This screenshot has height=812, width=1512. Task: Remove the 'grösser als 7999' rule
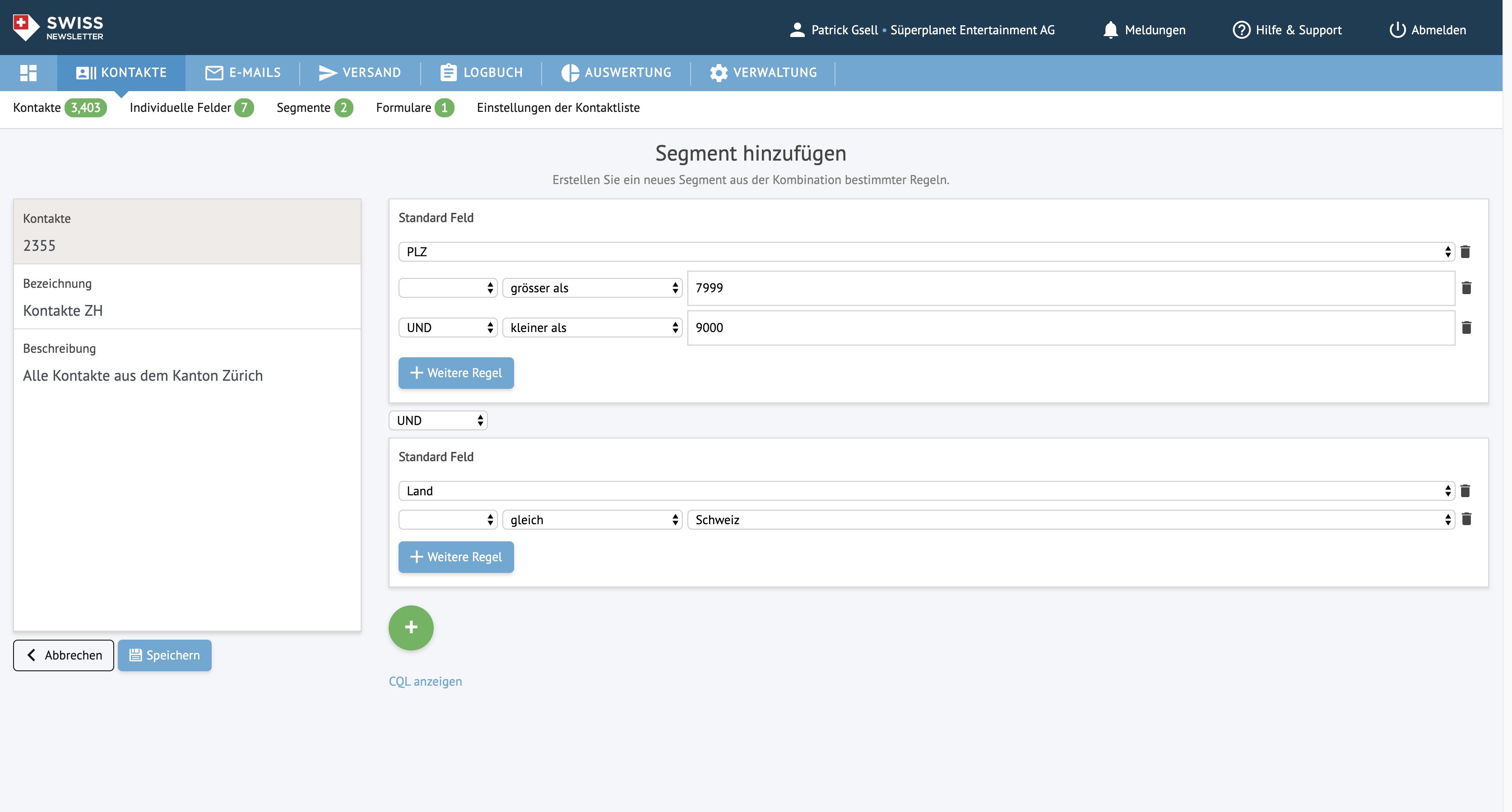coord(1466,288)
